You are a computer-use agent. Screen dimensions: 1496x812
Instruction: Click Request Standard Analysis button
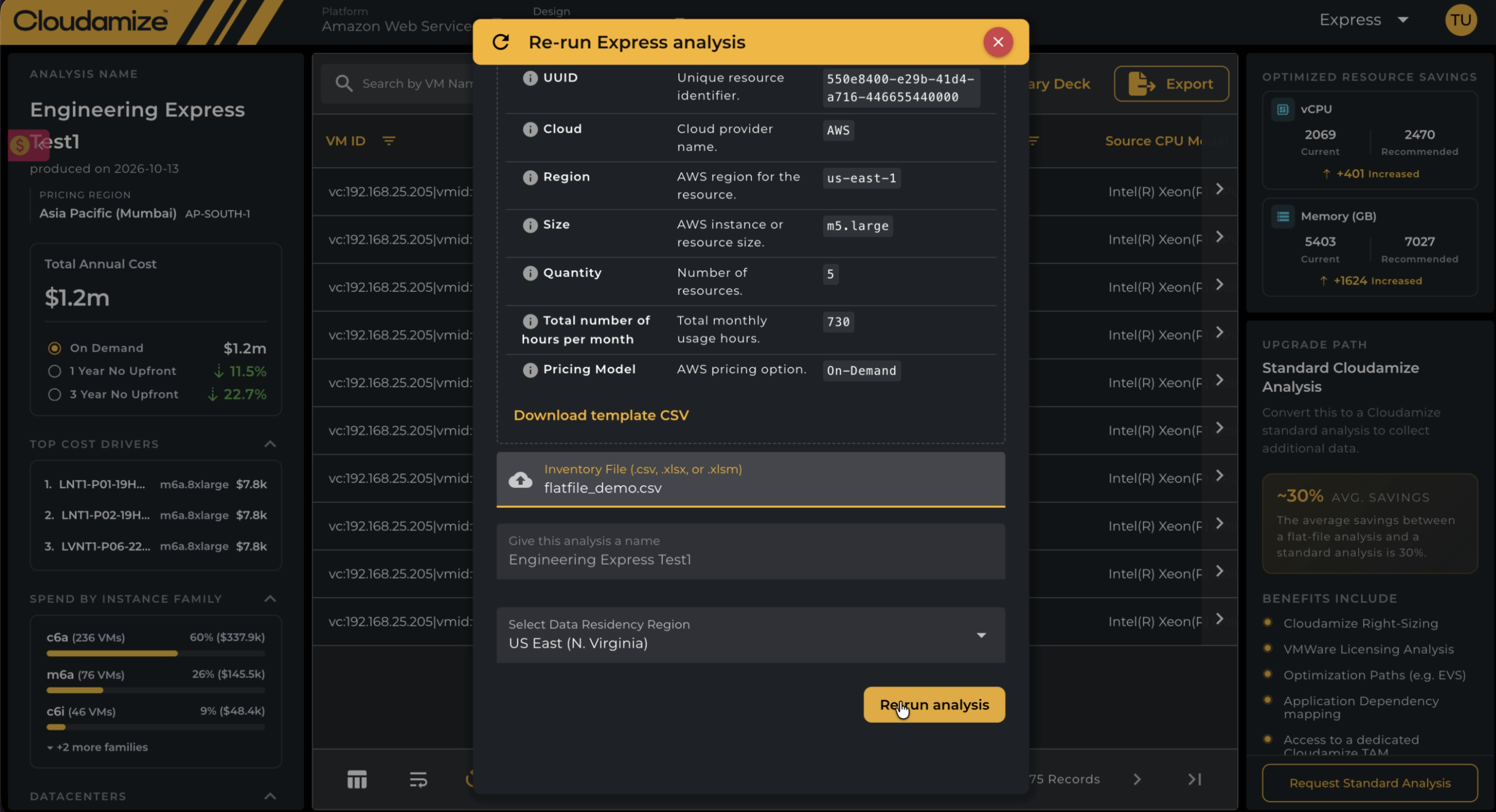pos(1370,783)
